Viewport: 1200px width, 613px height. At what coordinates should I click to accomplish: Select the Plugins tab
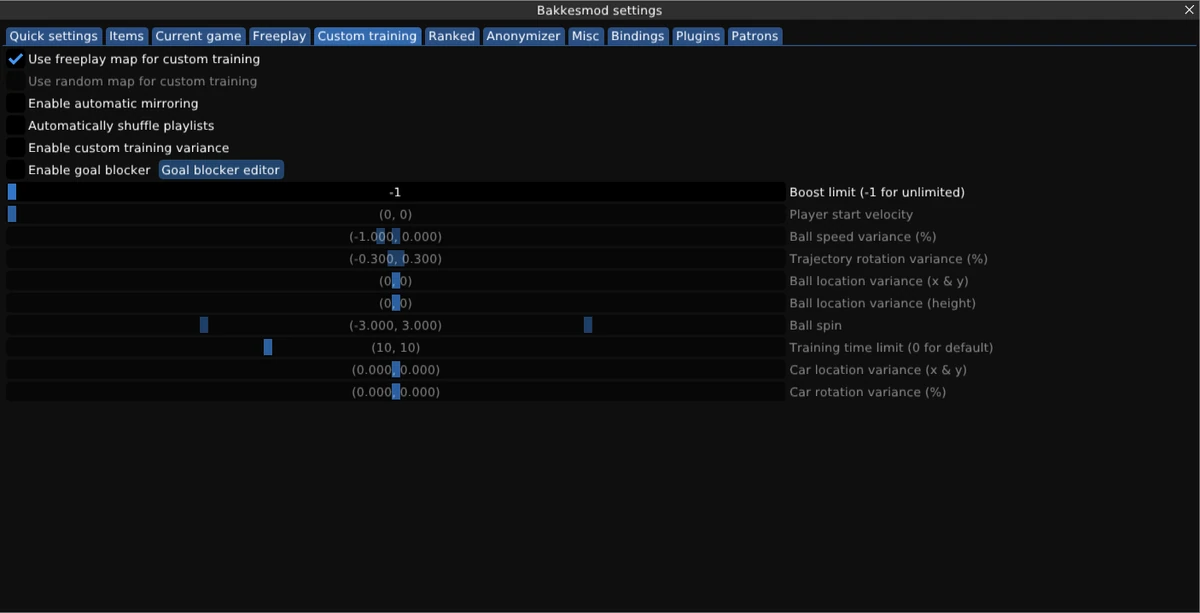(x=697, y=35)
